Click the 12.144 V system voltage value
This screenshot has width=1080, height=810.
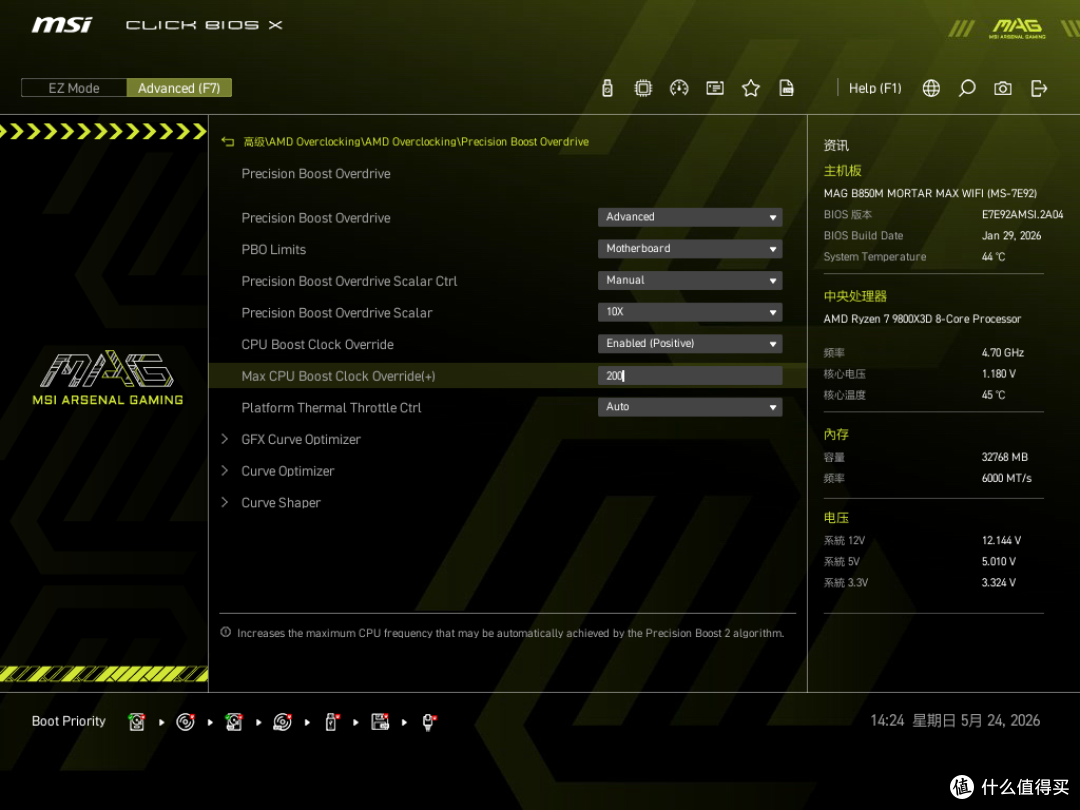(x=1001, y=541)
